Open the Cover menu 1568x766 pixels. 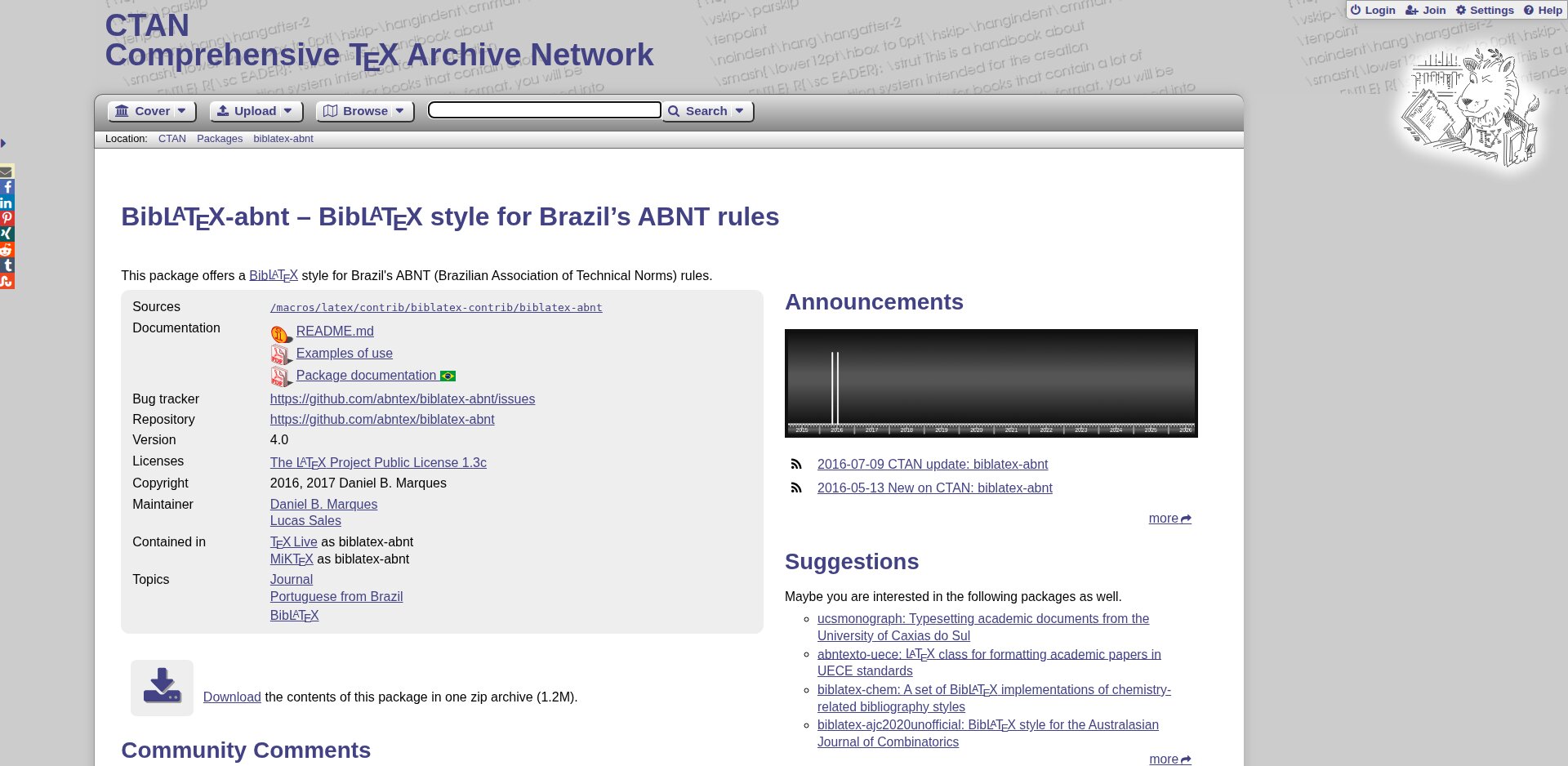(x=152, y=111)
